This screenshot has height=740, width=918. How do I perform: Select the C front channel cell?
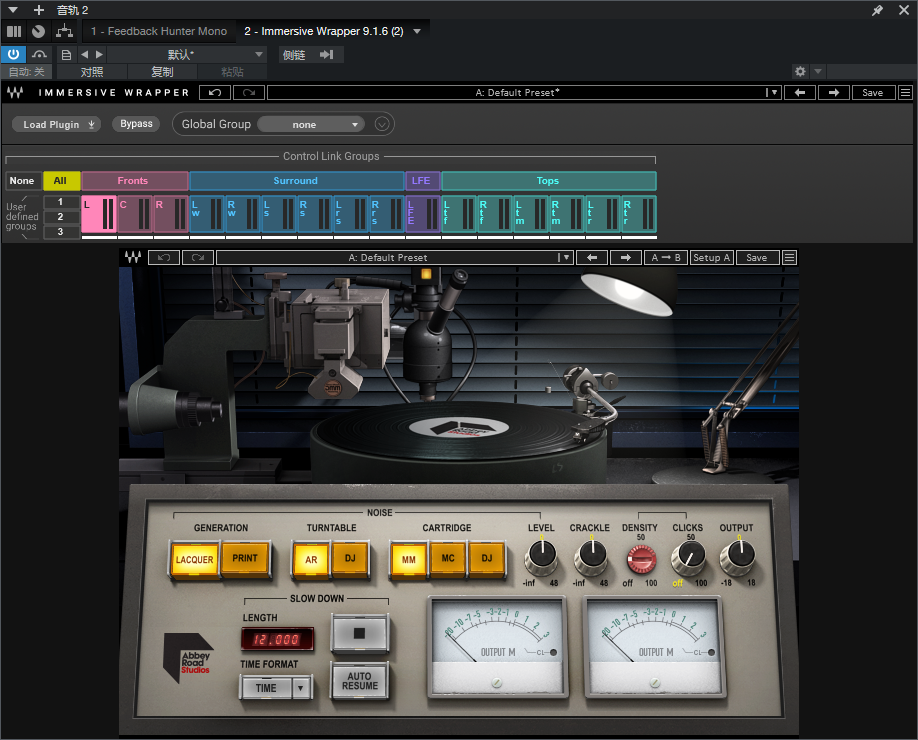(135, 214)
